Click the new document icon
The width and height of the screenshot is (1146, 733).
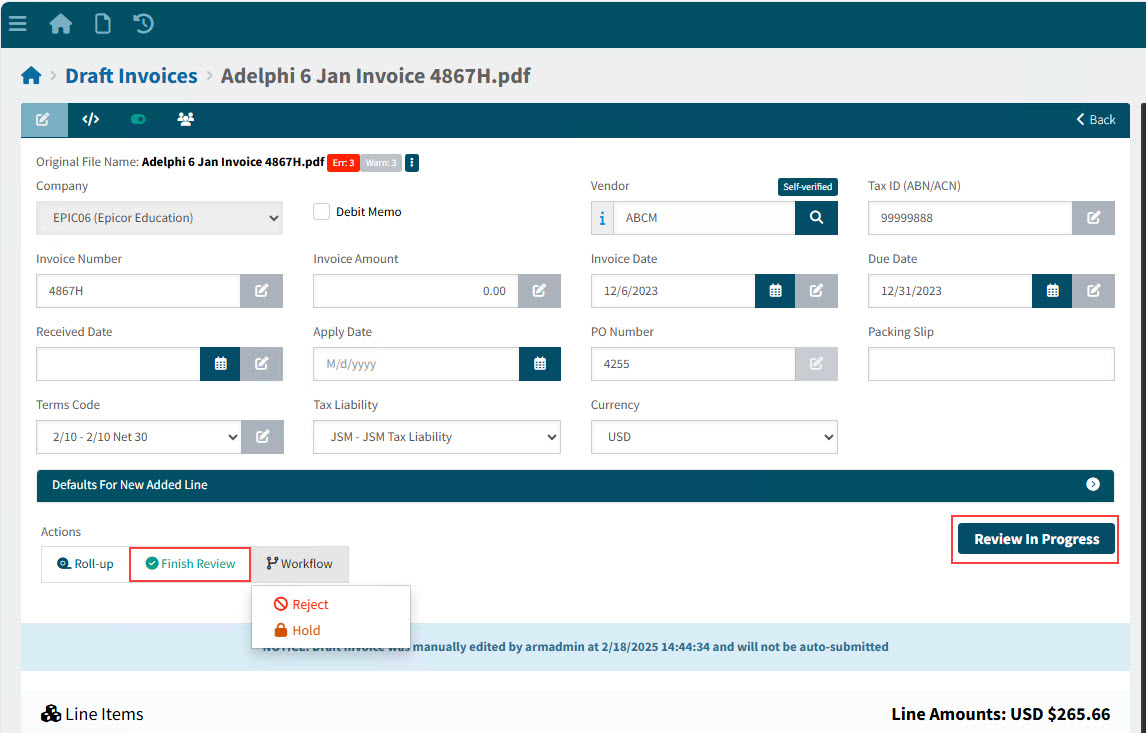[102, 23]
